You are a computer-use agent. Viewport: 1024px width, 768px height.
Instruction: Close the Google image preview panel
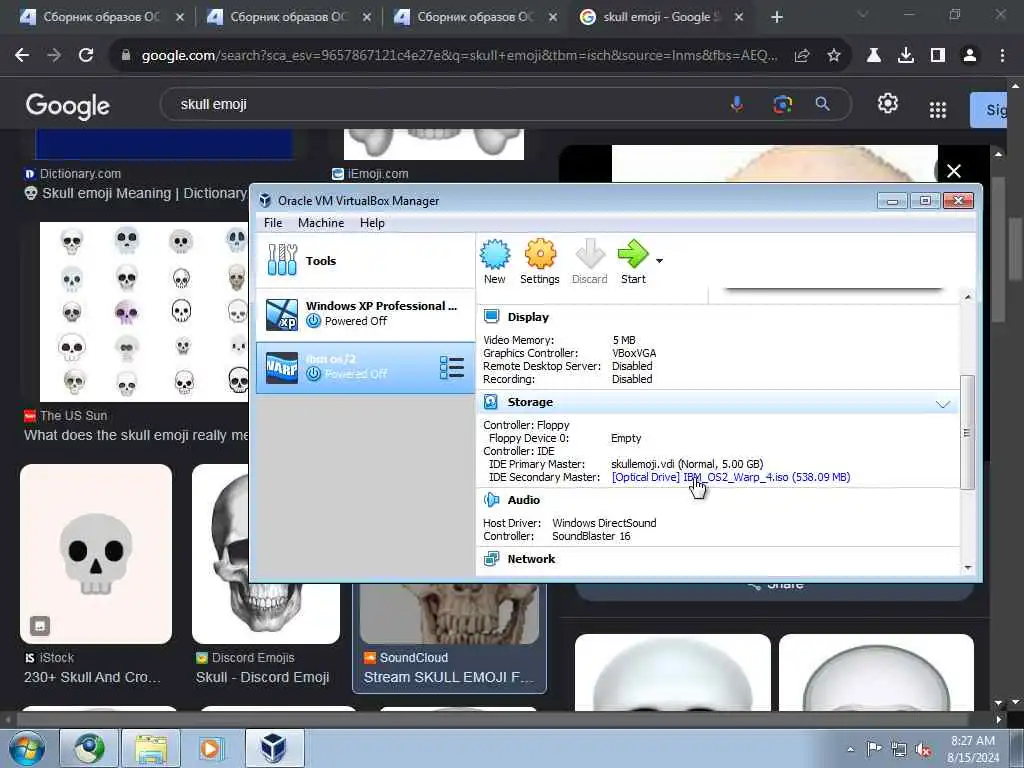click(953, 171)
